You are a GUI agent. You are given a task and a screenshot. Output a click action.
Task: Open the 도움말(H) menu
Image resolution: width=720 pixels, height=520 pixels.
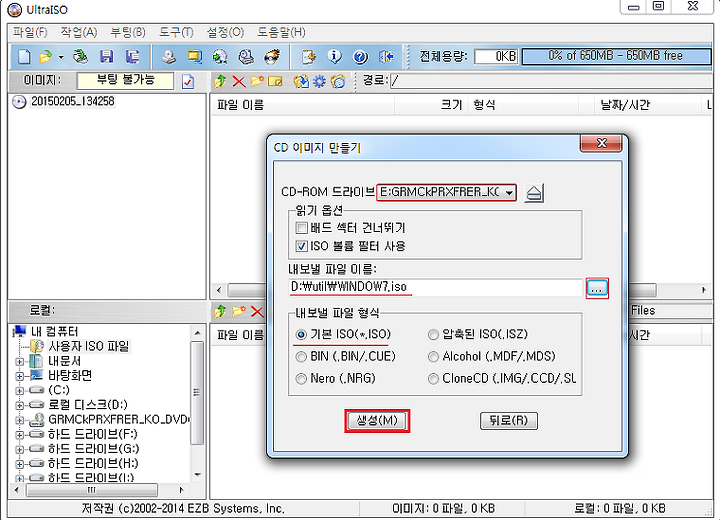[x=281, y=32]
